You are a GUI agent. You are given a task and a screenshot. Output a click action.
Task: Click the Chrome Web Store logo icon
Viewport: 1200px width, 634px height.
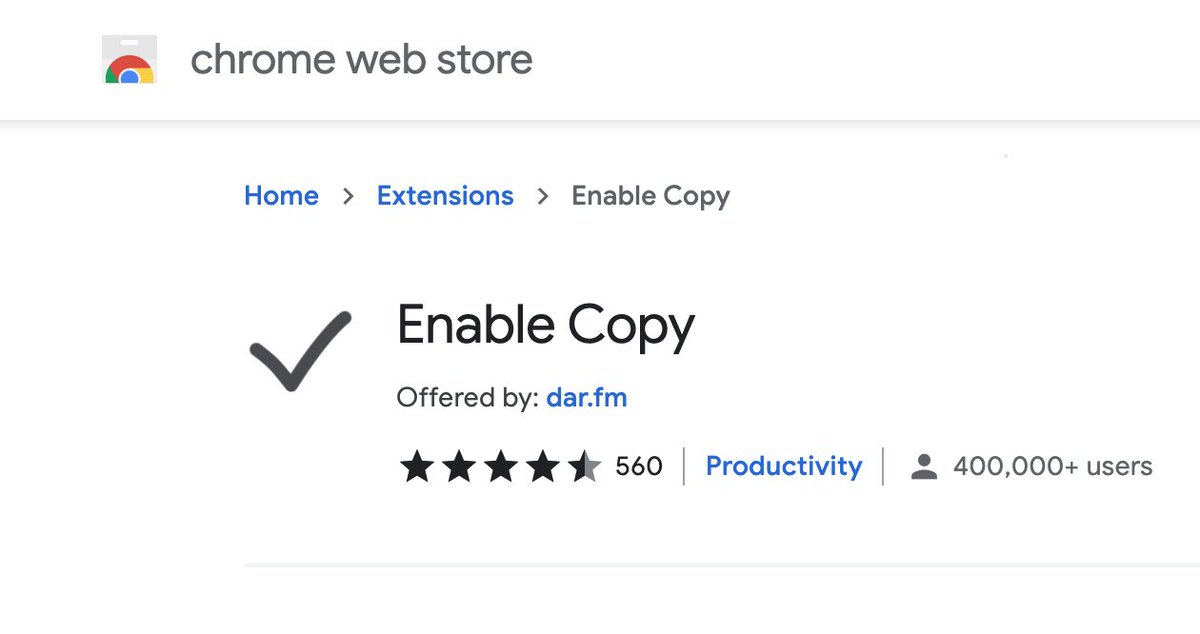[129, 60]
